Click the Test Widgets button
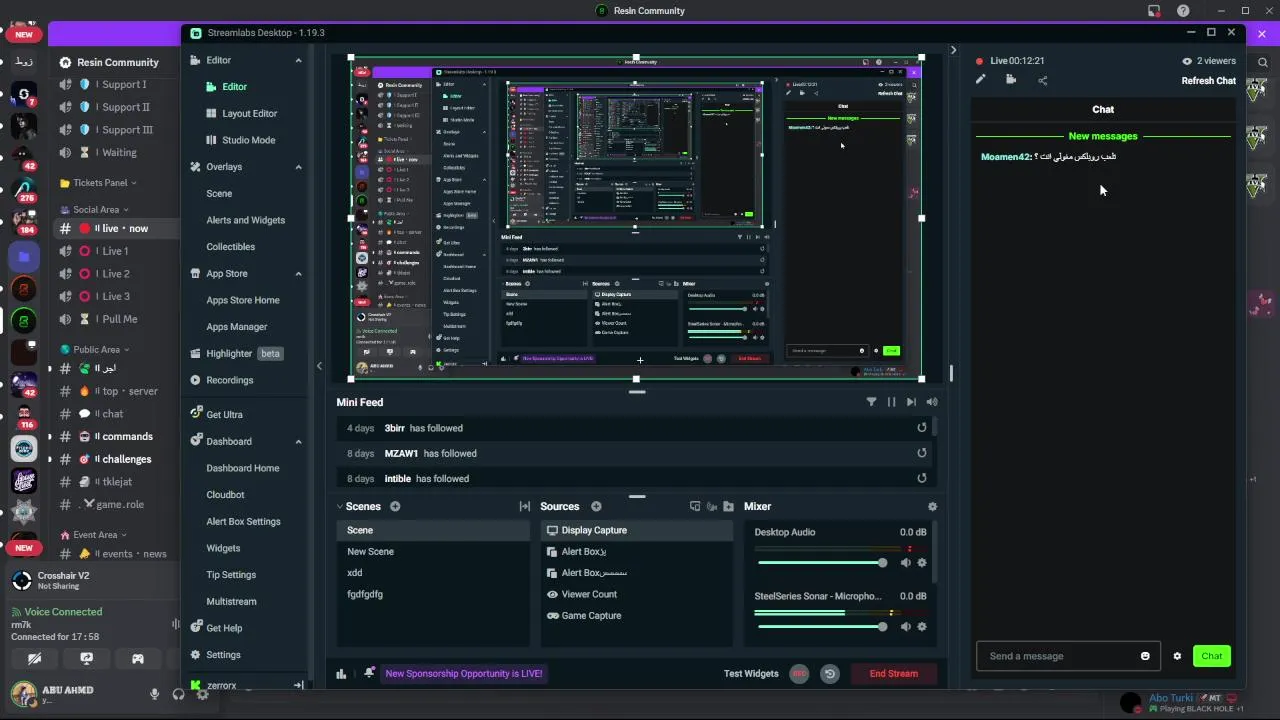Viewport: 1280px width, 720px height. tap(751, 674)
